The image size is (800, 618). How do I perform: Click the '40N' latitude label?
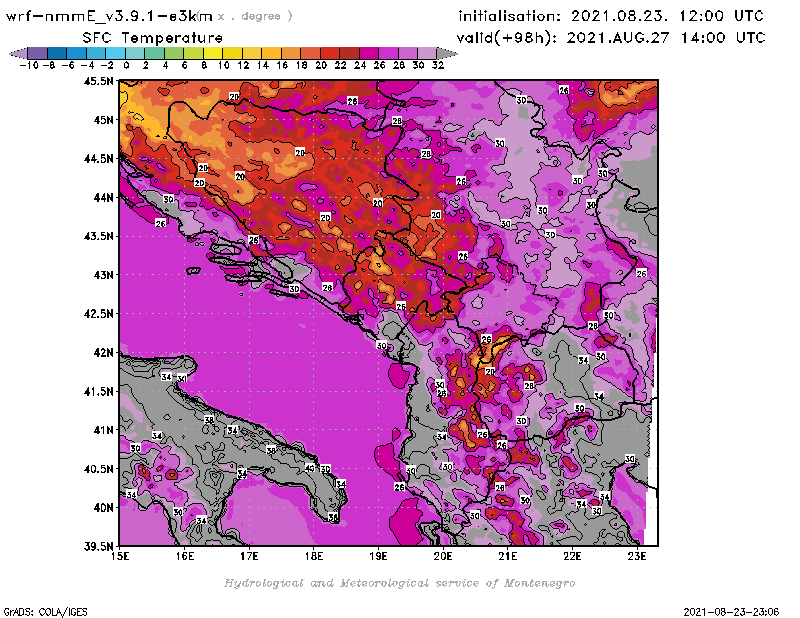103,508
